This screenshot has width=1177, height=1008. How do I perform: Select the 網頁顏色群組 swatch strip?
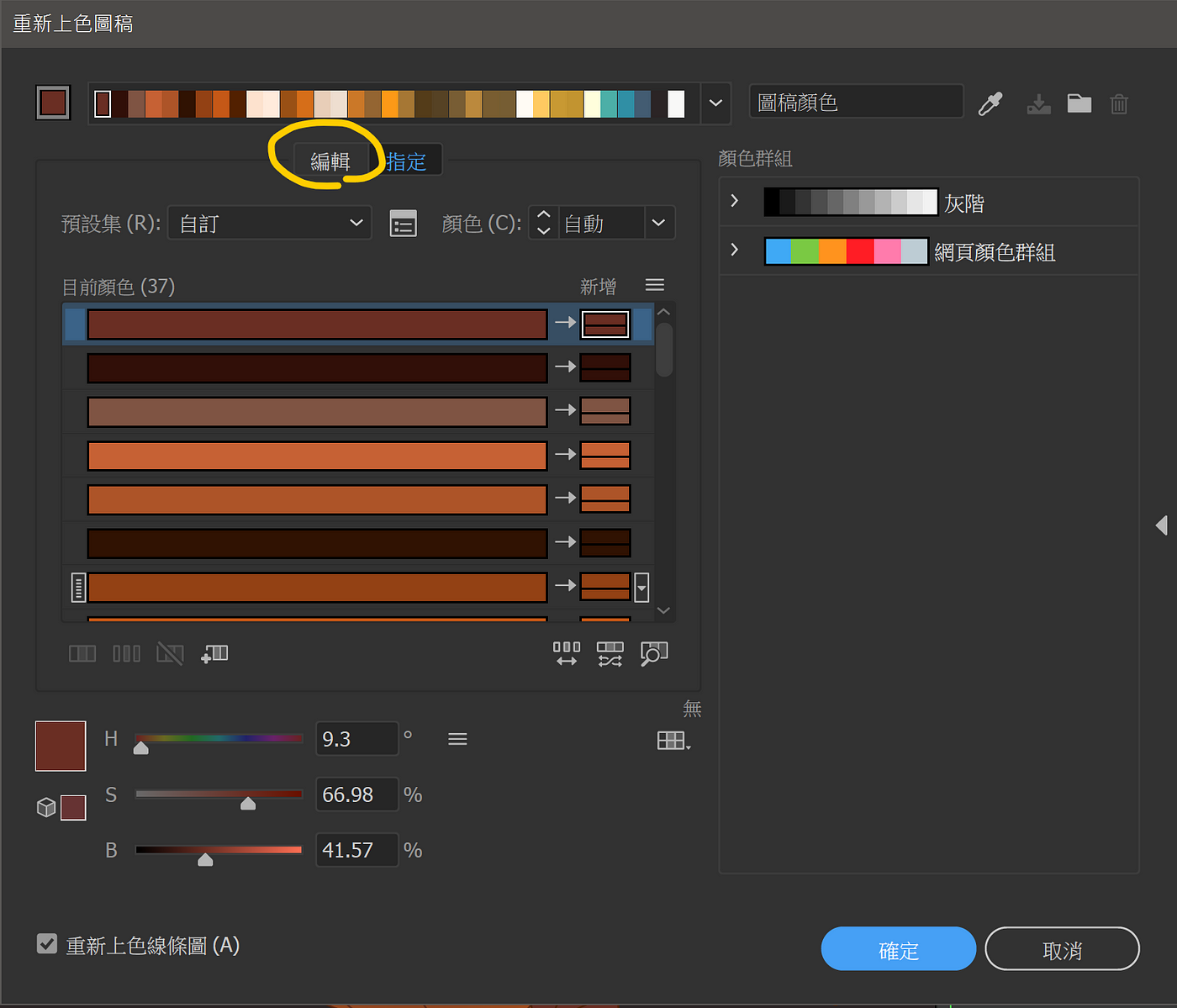(847, 251)
